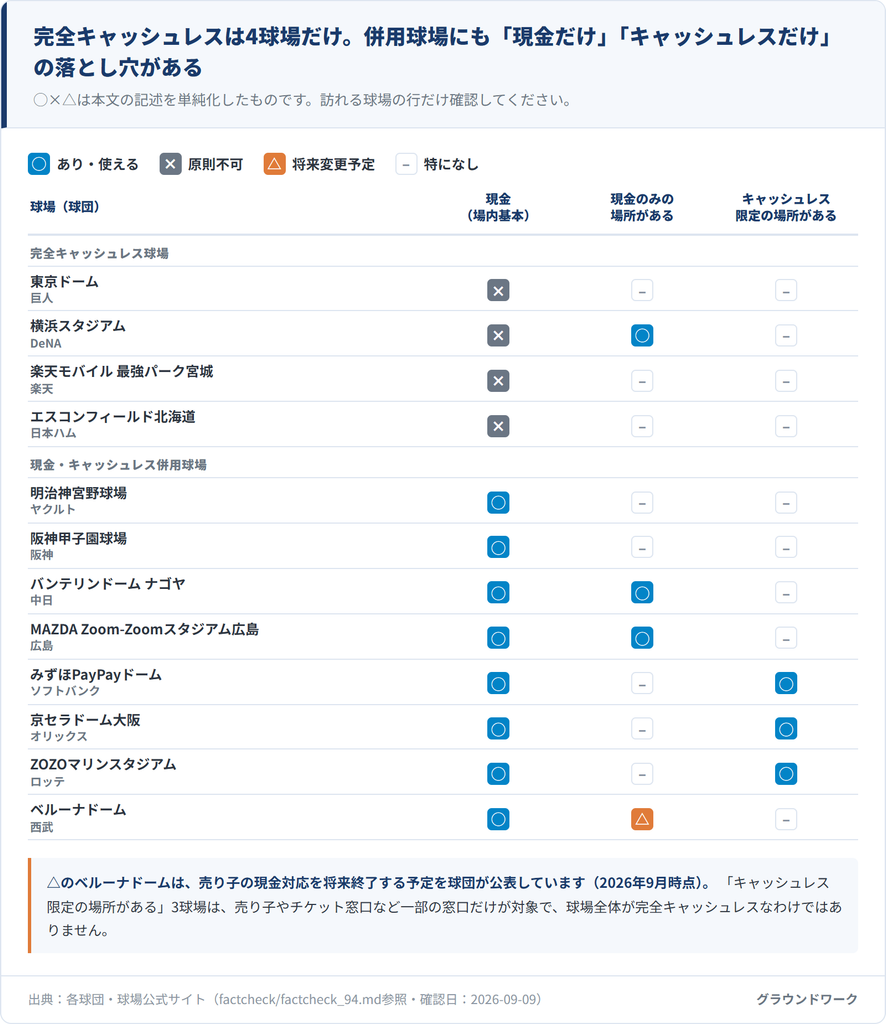Click the 現金のみ circle for バンテリンドーム ナゴヤ

click(642, 593)
